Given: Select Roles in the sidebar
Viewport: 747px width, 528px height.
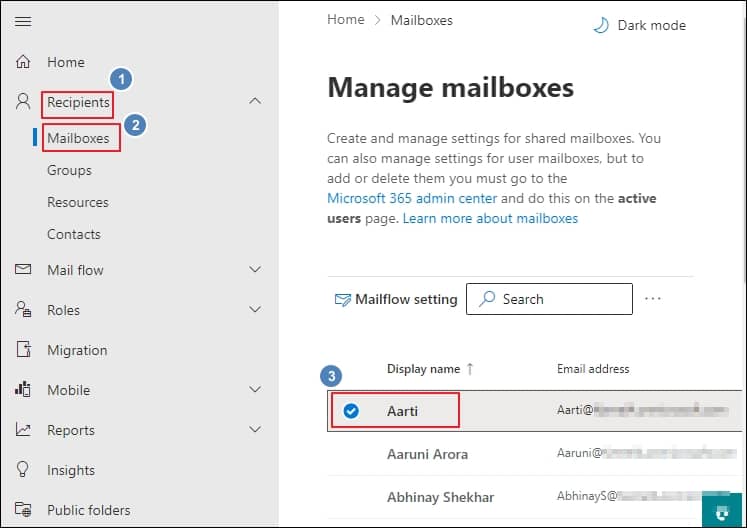Looking at the screenshot, I should [63, 310].
